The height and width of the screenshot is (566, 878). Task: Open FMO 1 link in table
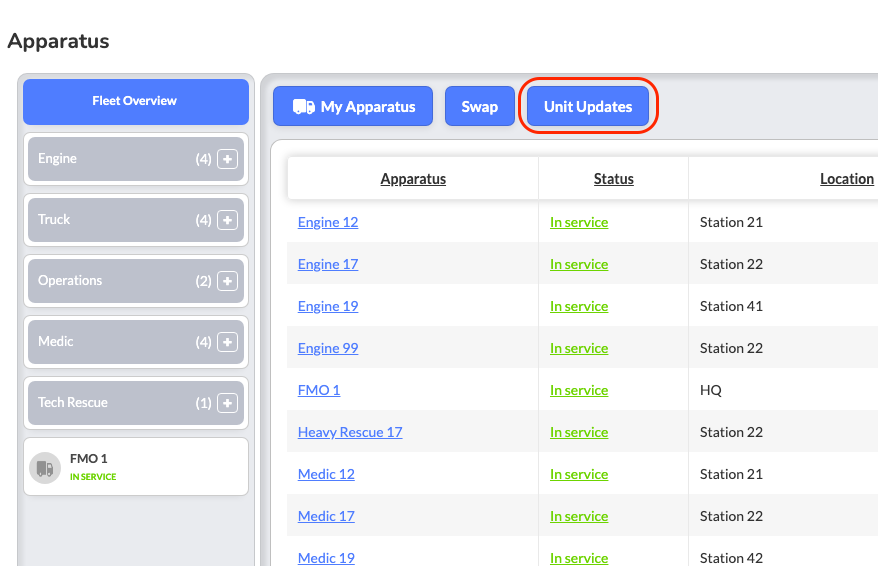point(319,390)
